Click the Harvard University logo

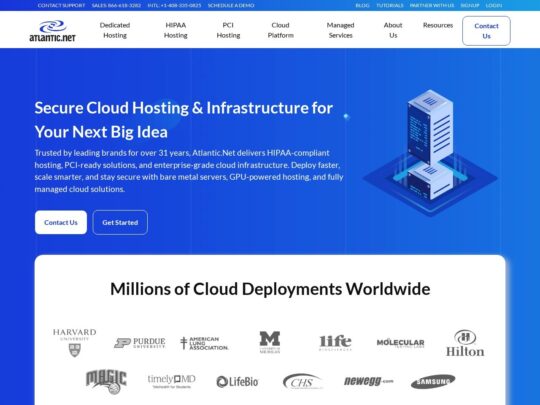(x=74, y=342)
